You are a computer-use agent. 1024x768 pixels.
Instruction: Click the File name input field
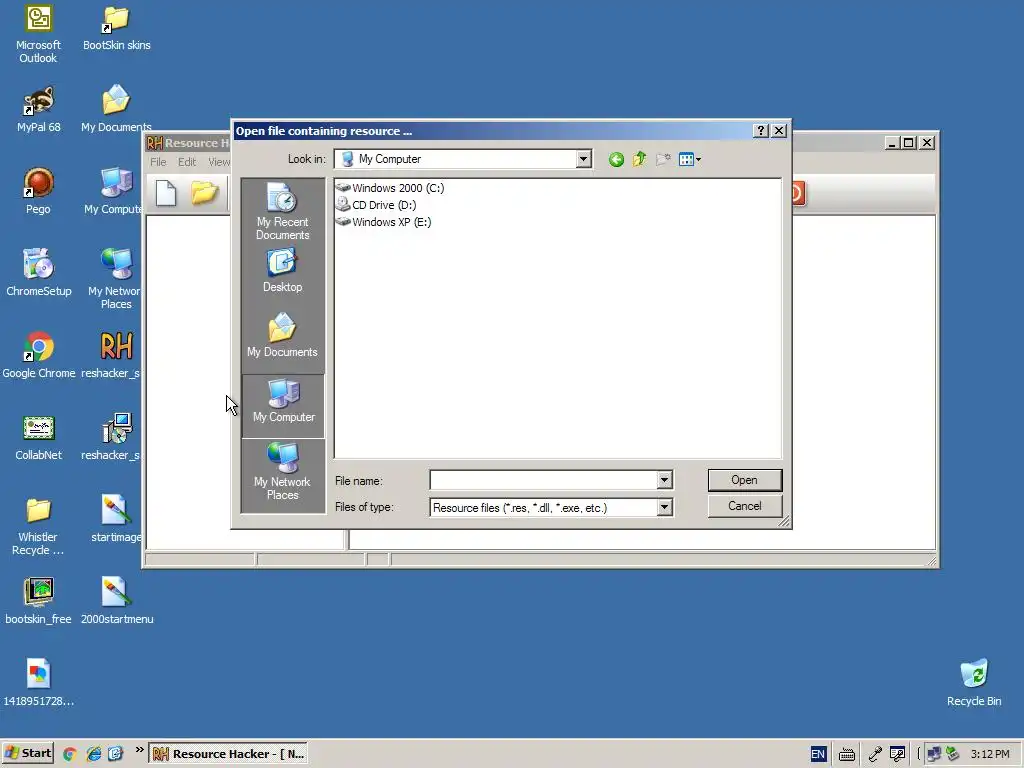click(543, 480)
